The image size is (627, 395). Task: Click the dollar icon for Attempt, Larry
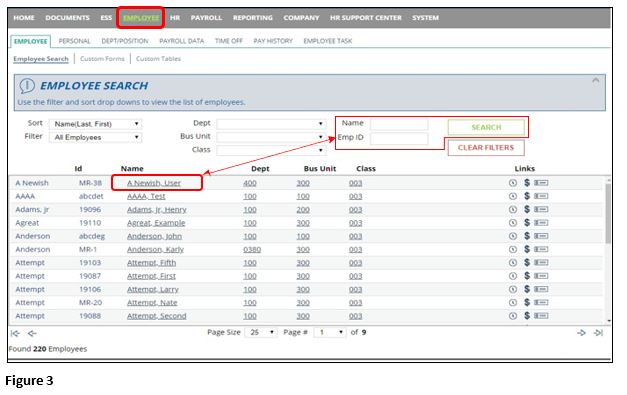coord(527,289)
